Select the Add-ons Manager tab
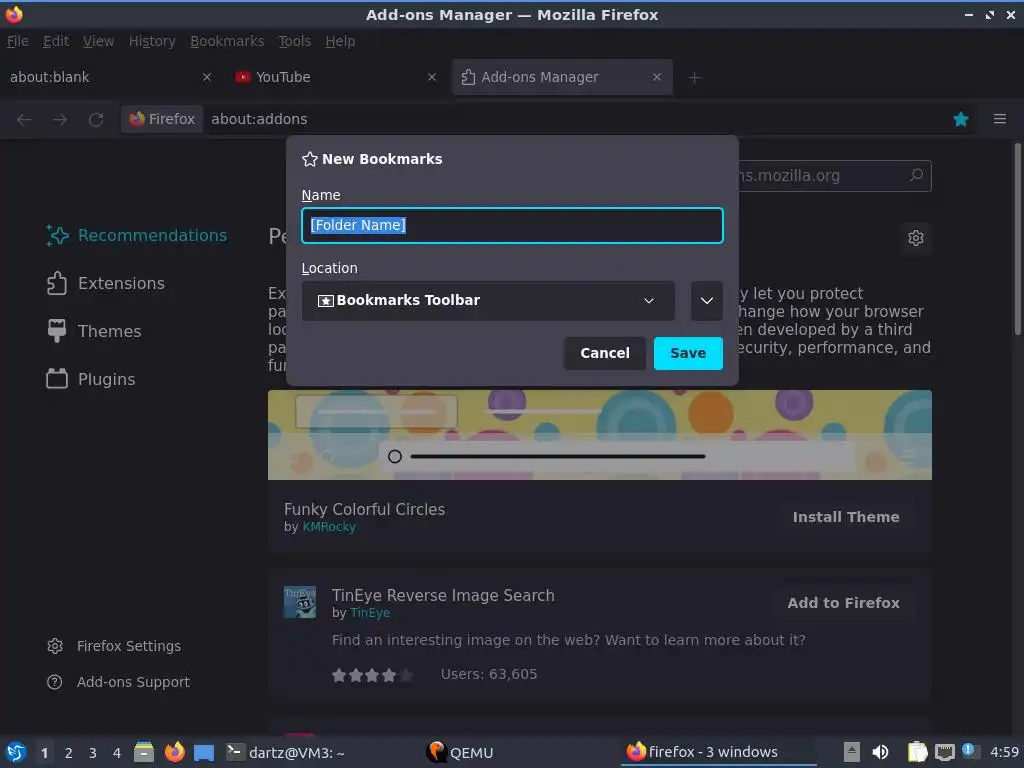The image size is (1024, 768). (562, 77)
